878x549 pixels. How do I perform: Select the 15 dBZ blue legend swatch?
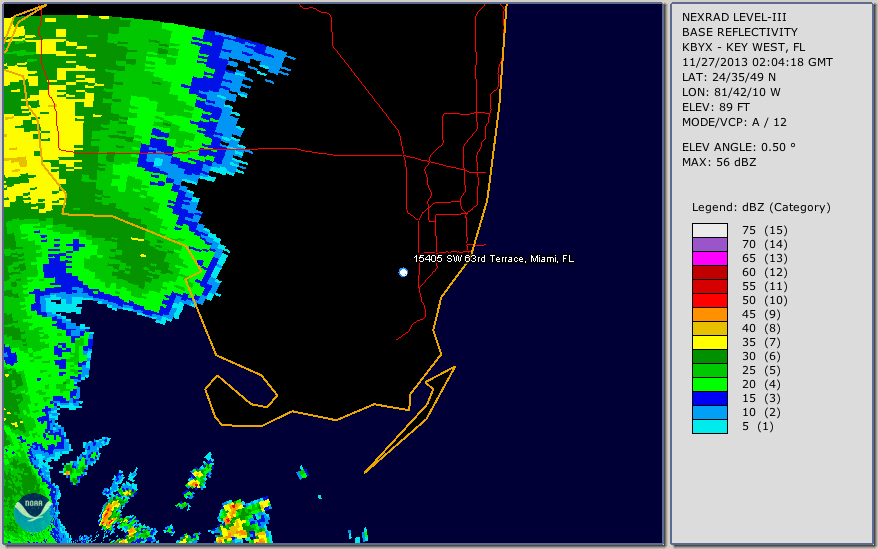tap(709, 398)
